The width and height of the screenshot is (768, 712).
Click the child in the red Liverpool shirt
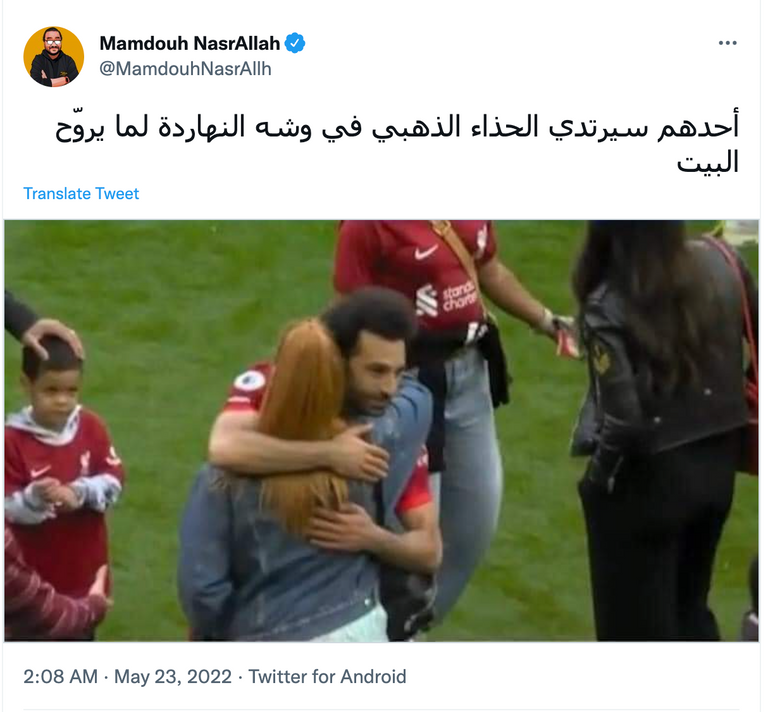pyautogui.click(x=59, y=470)
